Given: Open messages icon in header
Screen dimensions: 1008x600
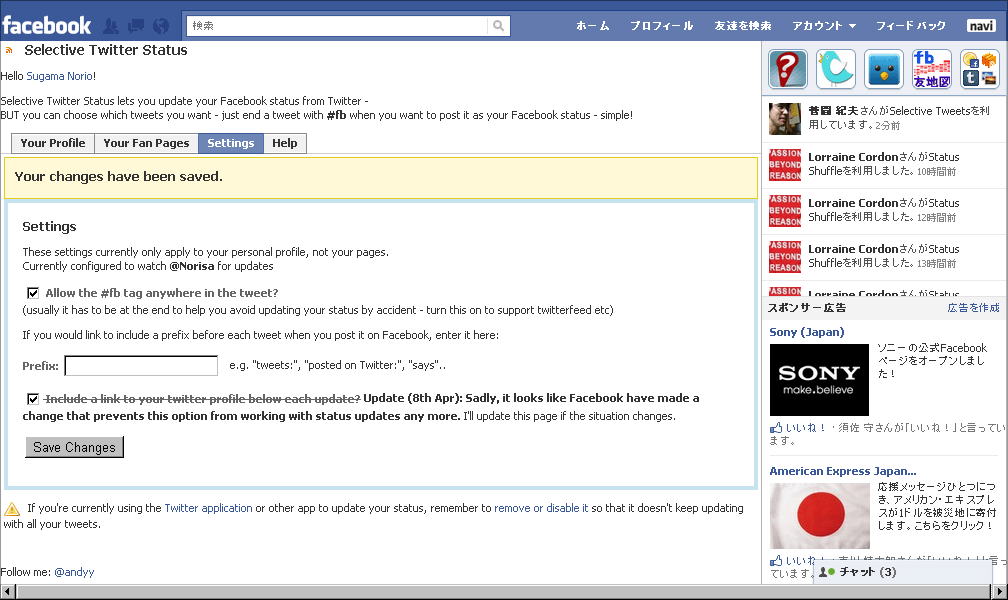Looking at the screenshot, I should pos(136,26).
